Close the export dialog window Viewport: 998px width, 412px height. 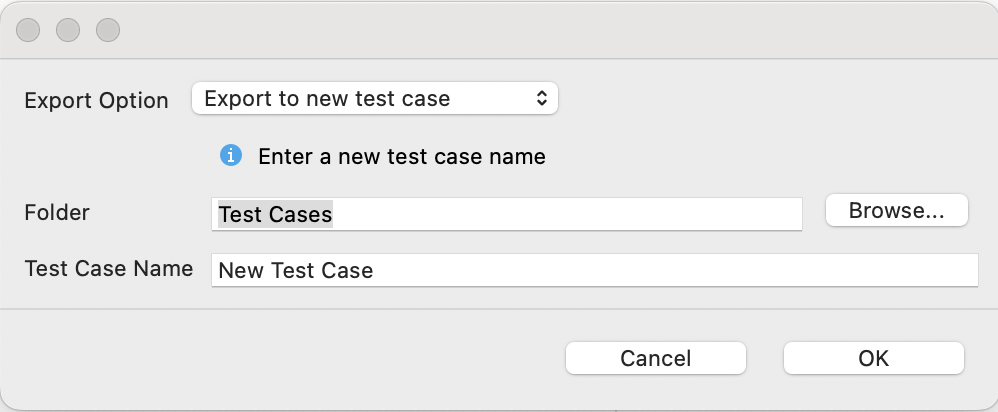pyautogui.click(x=28, y=30)
